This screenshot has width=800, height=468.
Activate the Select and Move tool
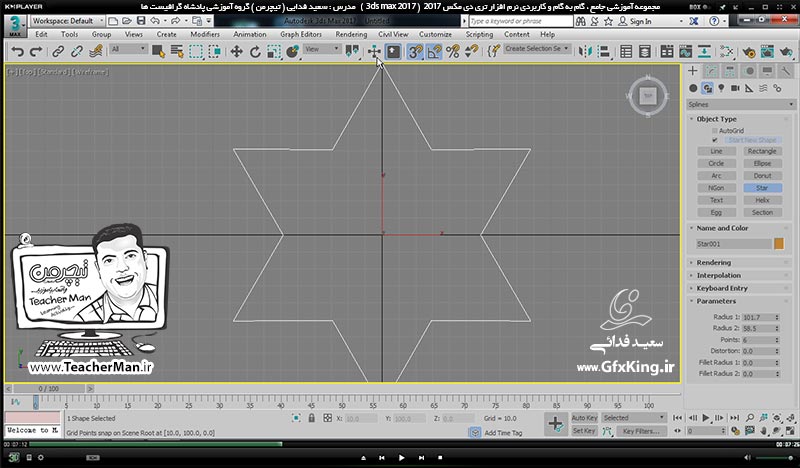(236, 51)
